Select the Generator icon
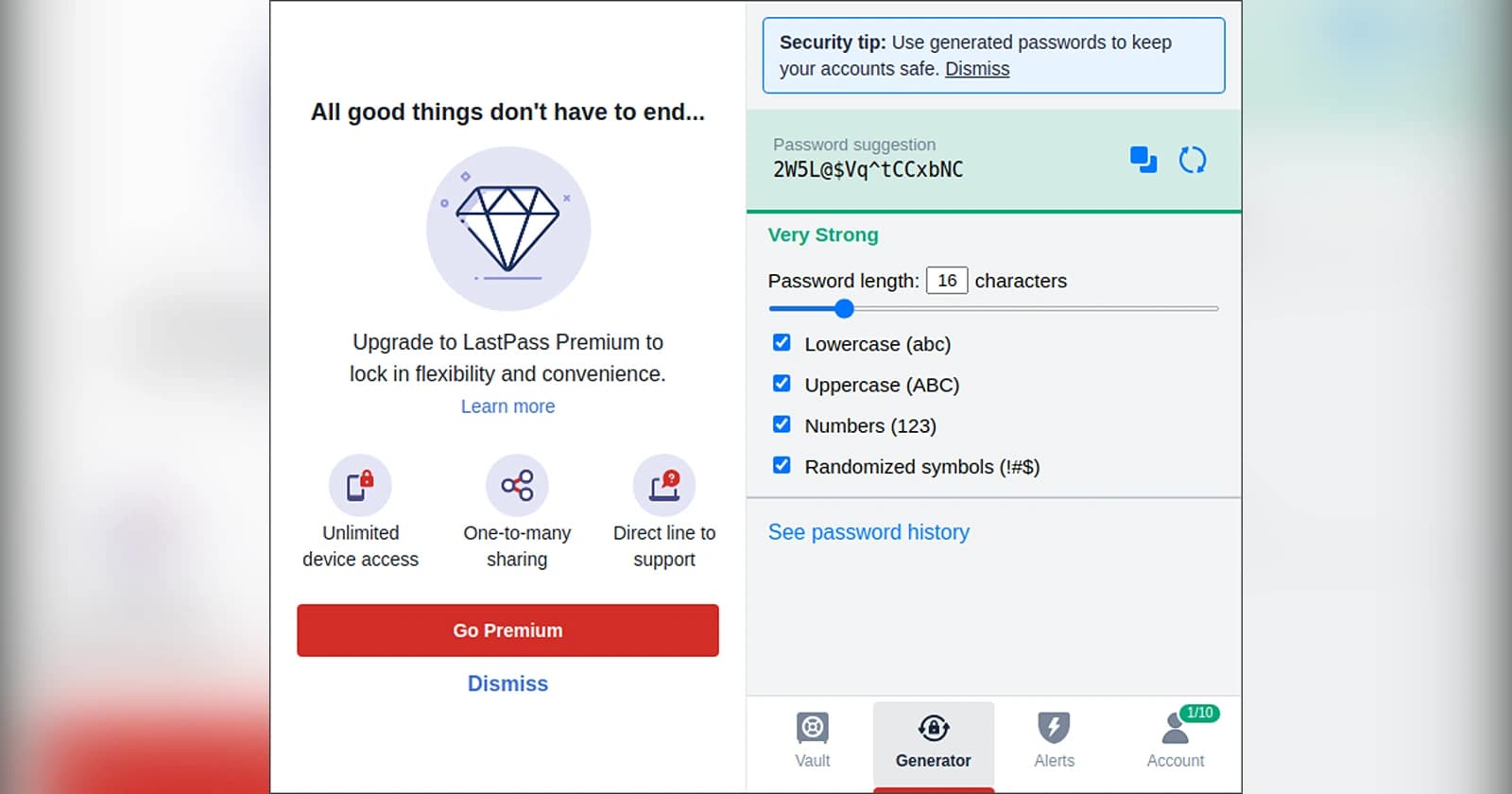The width and height of the screenshot is (1512, 794). pos(934,730)
